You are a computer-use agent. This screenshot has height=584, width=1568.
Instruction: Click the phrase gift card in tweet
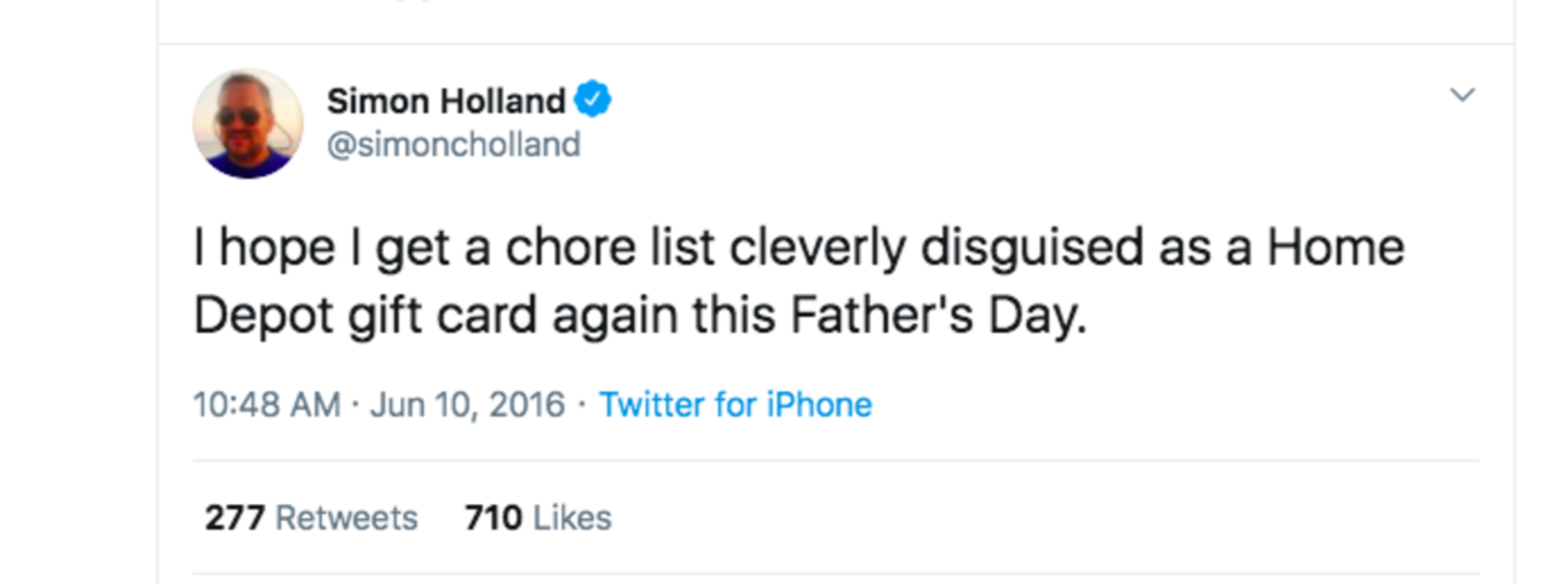pos(443,316)
